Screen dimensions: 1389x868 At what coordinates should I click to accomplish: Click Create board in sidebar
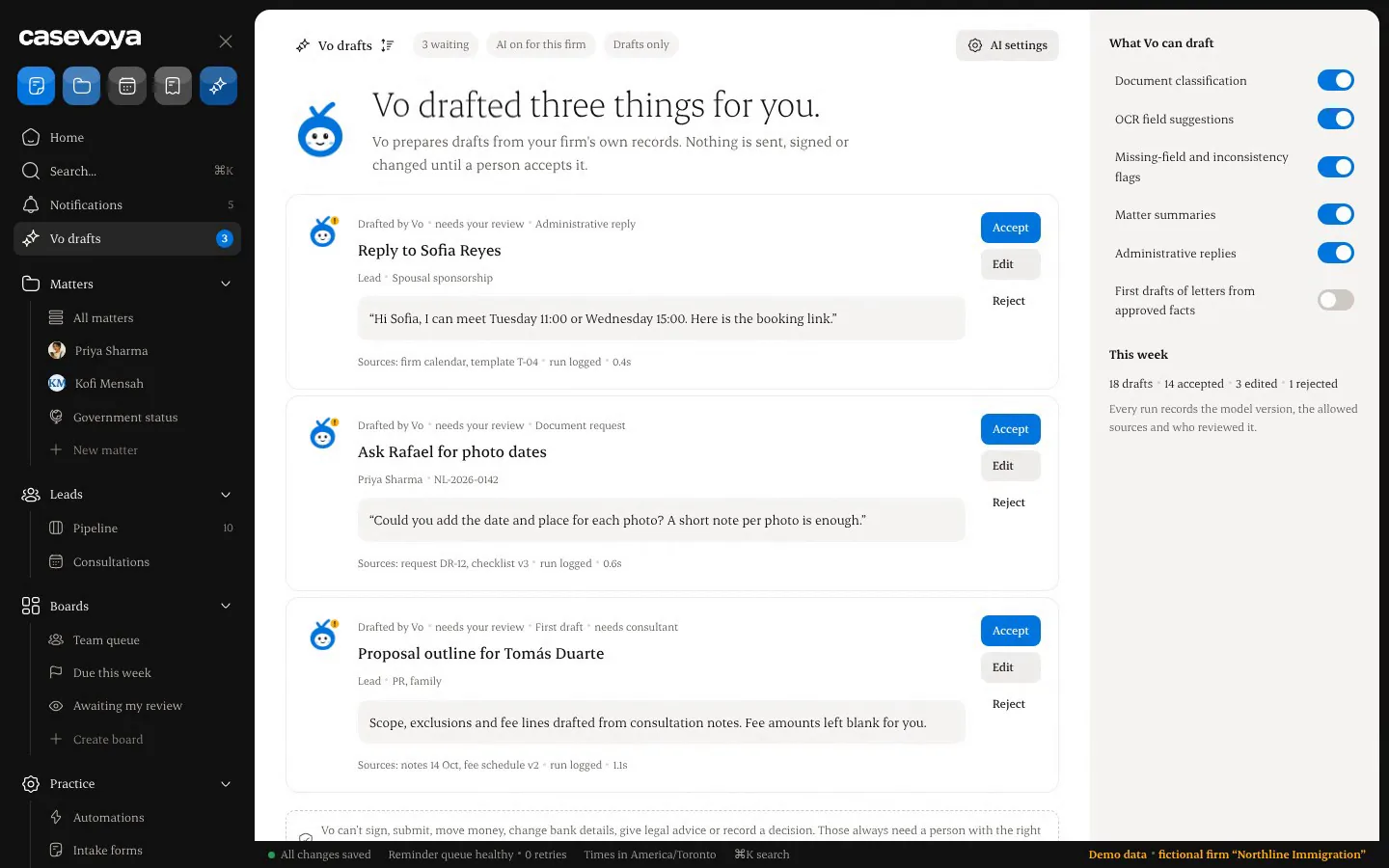coord(108,740)
